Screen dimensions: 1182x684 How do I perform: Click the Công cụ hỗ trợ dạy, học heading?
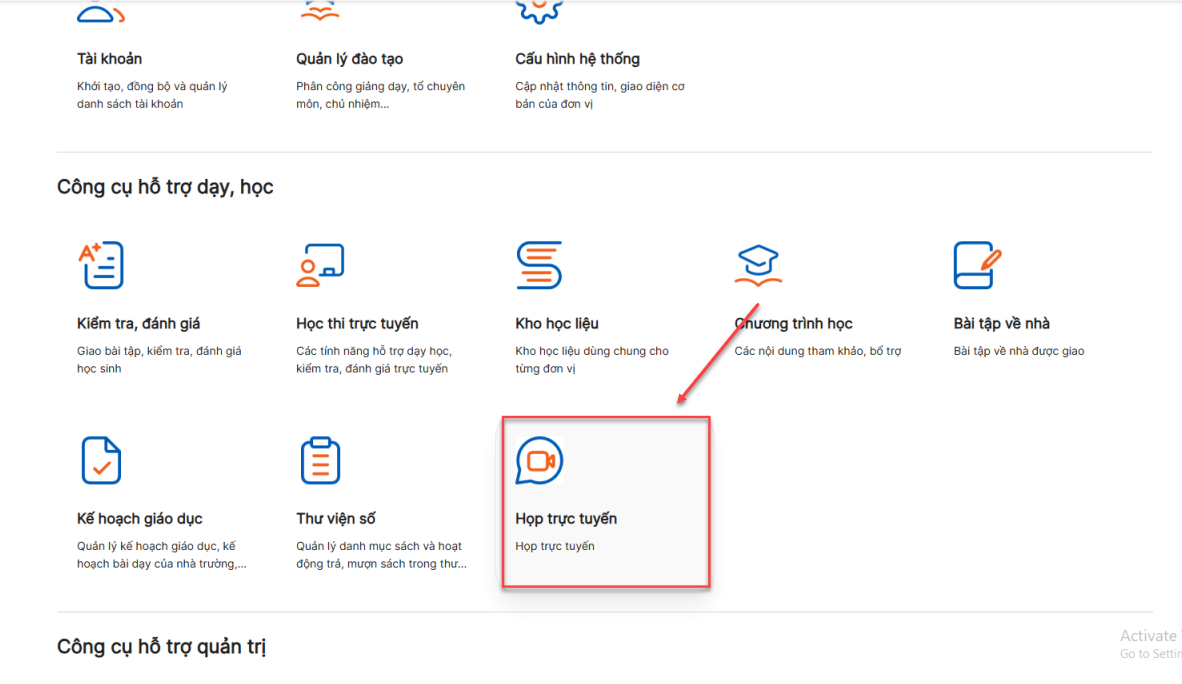165,187
